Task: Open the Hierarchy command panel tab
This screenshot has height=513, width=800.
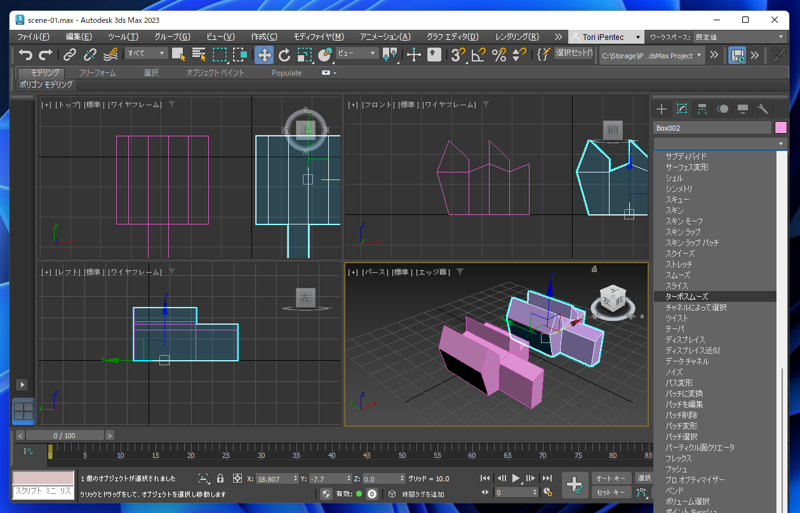Action: pos(702,109)
